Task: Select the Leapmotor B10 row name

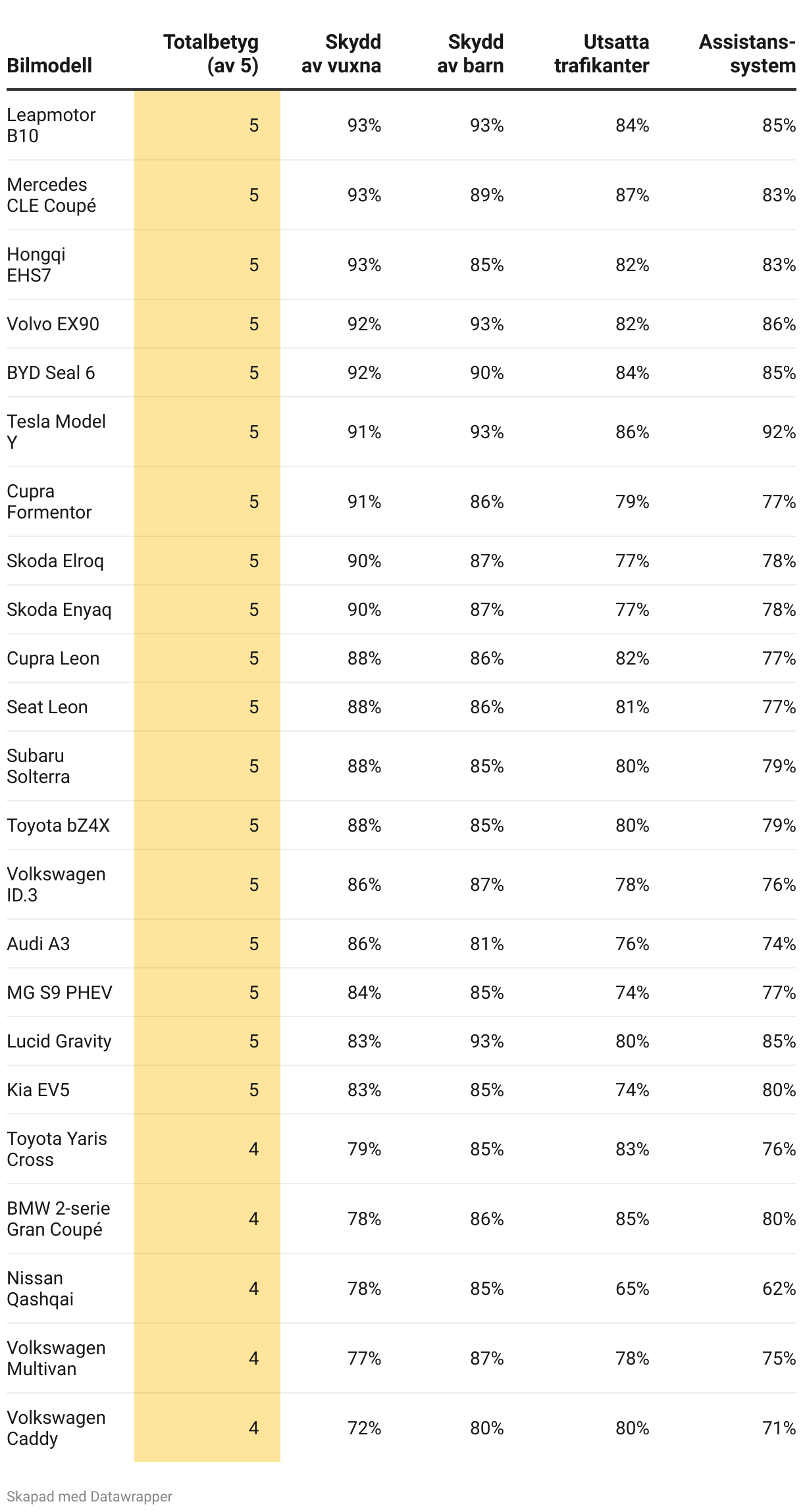Action: (x=51, y=125)
